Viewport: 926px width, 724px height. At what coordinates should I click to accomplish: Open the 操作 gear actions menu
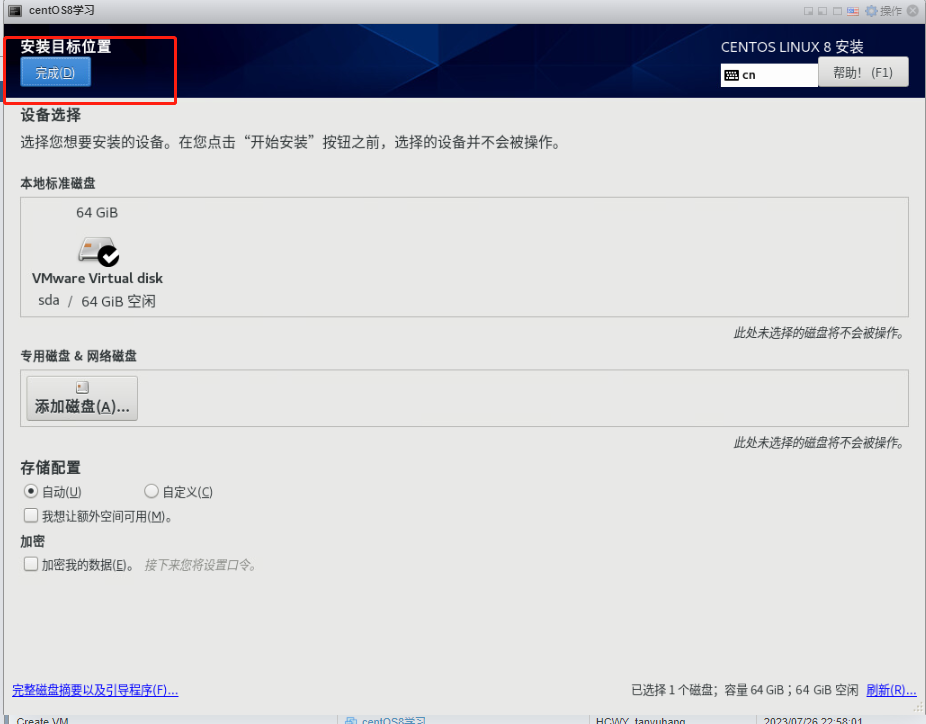pos(883,11)
